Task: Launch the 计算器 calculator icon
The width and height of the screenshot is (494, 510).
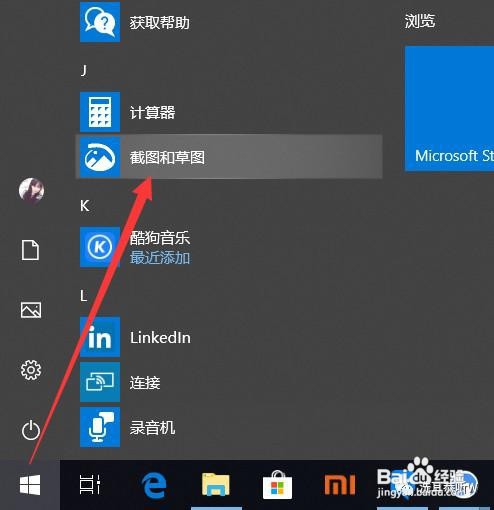Action: [100, 112]
